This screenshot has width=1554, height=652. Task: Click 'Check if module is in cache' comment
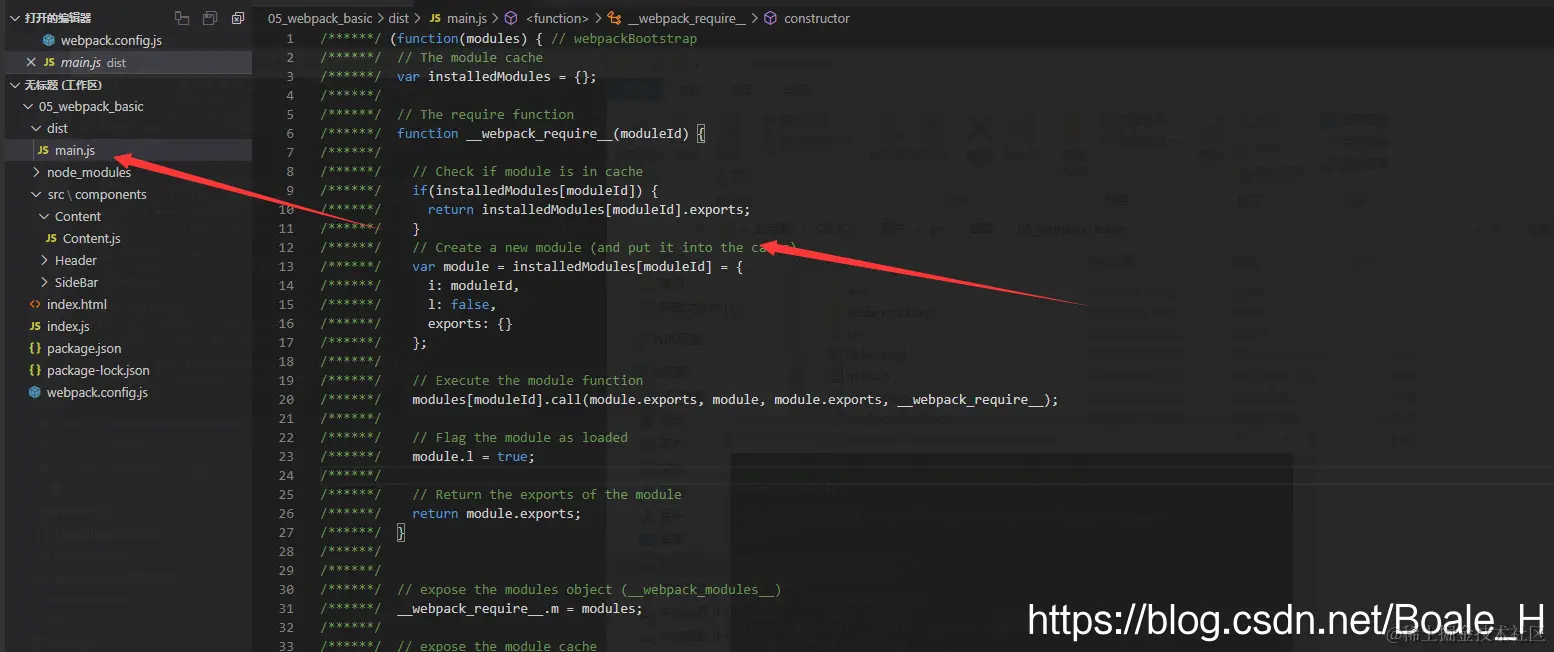(539, 171)
